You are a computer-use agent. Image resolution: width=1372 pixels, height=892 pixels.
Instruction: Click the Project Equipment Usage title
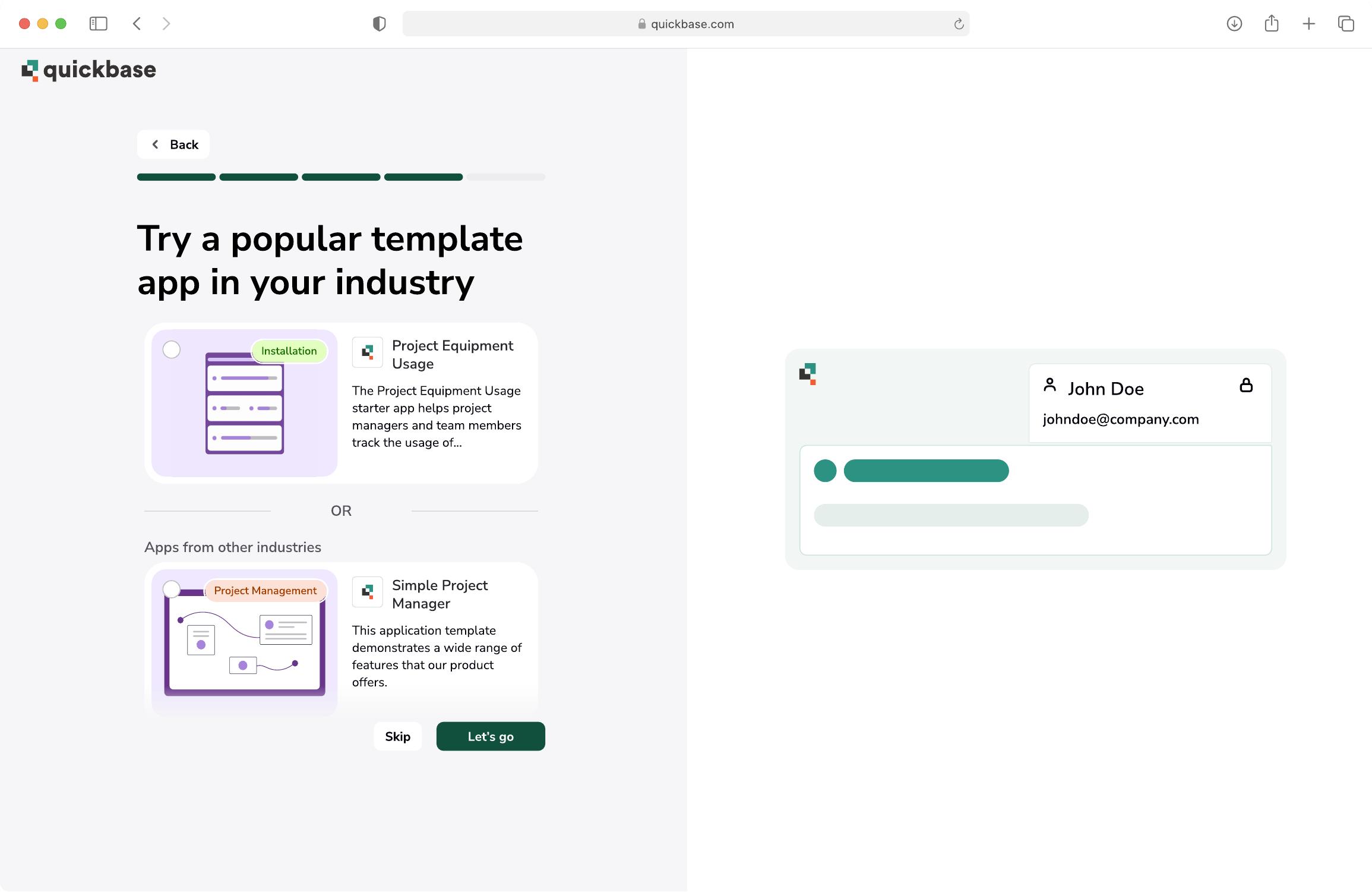pos(453,355)
